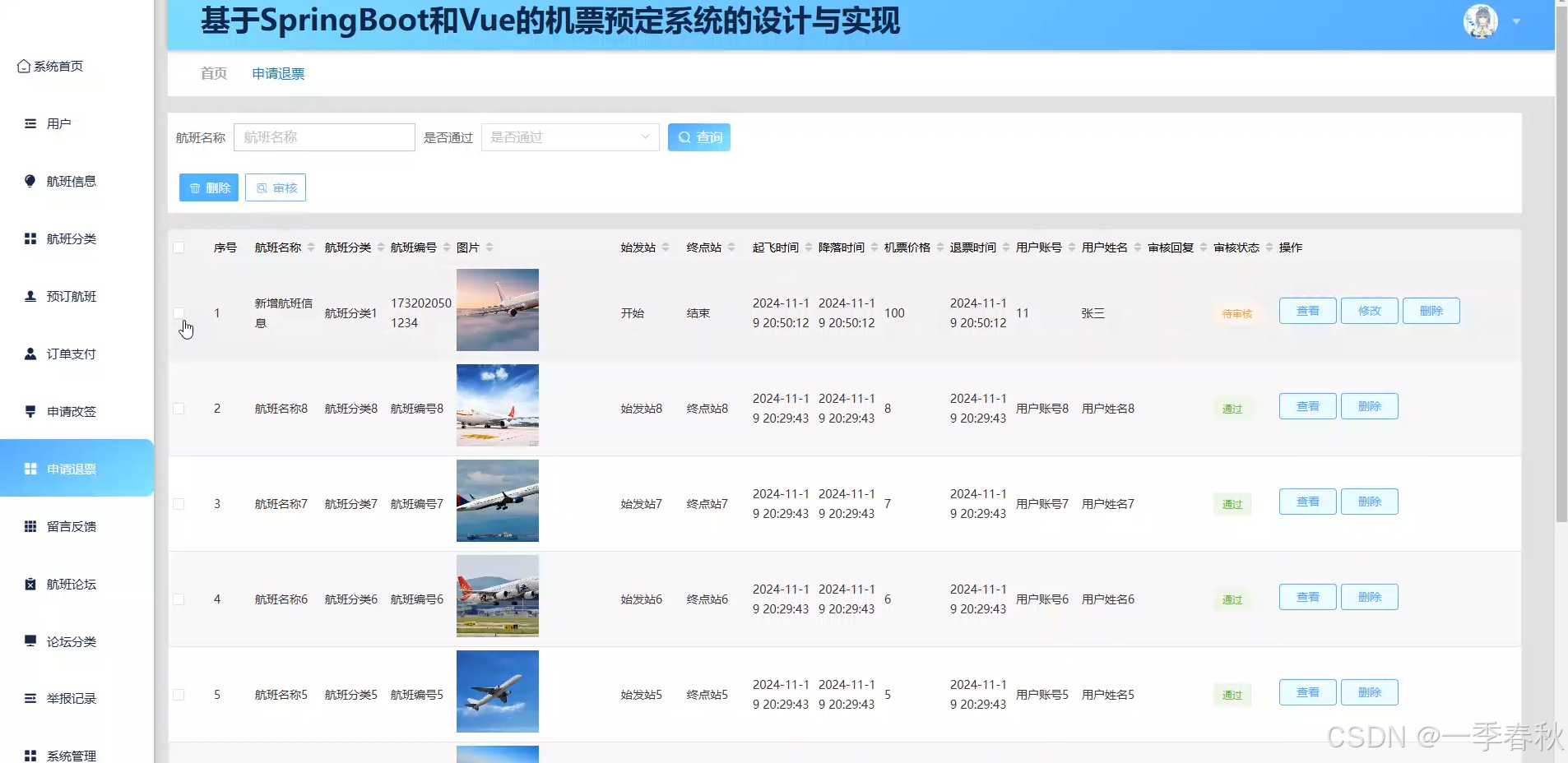Click the home icon beside 系统首页
The height and width of the screenshot is (763, 1568).
click(24, 67)
